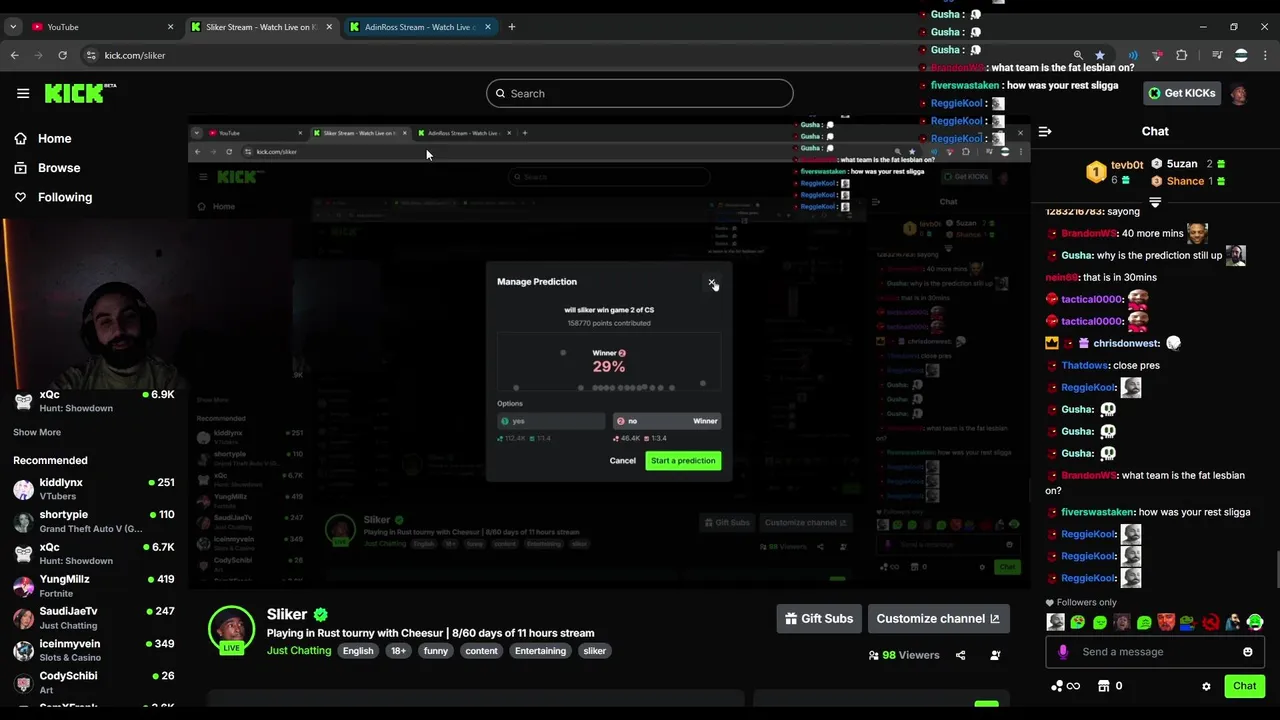Click tevb0t in chat leaderboard

tap(1127, 165)
